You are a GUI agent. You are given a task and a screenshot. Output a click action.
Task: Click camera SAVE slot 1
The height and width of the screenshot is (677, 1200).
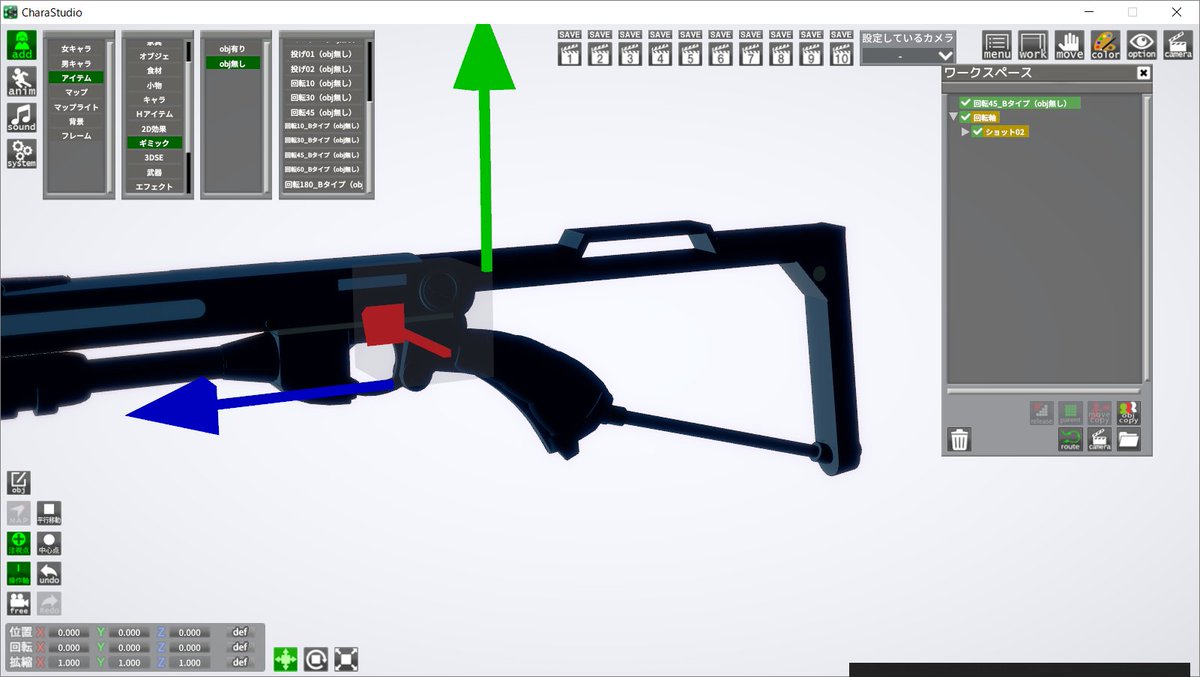[x=569, y=49]
